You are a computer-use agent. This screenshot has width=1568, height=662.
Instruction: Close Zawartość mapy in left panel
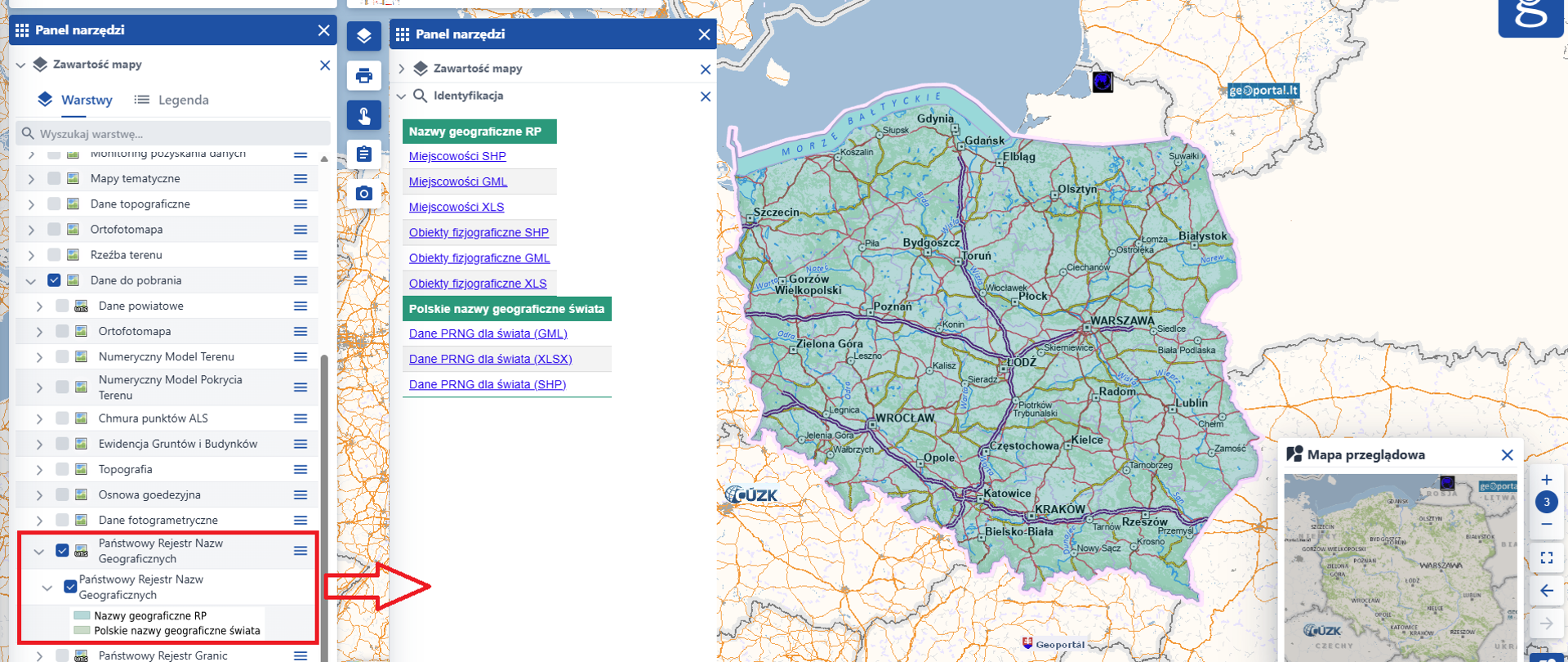tap(325, 65)
